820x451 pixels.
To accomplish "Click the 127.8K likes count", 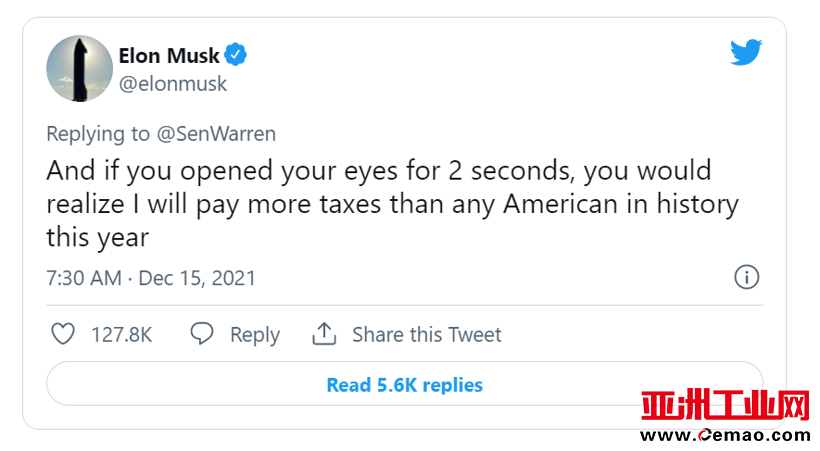I will tap(121, 335).
